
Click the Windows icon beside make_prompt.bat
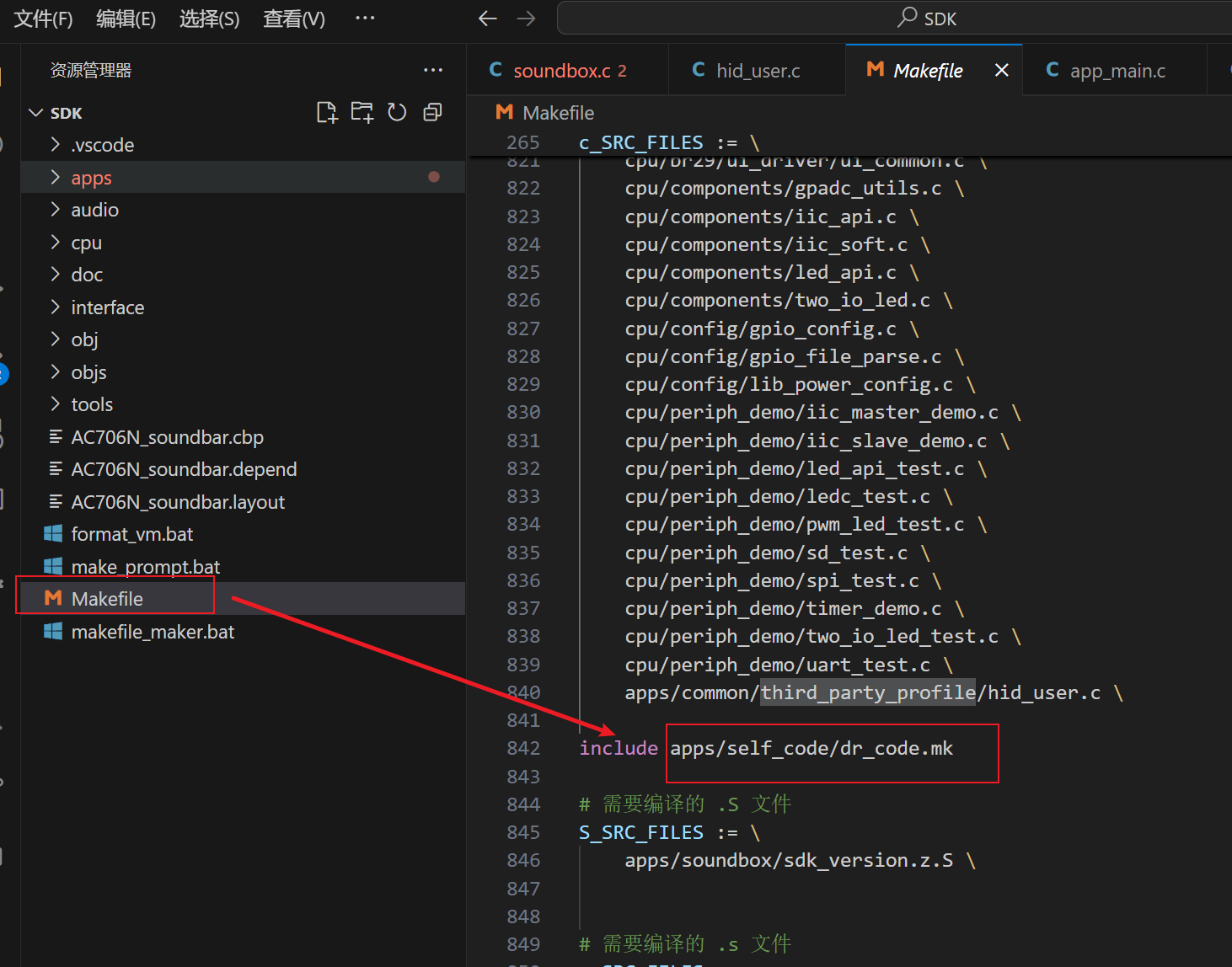(x=53, y=566)
